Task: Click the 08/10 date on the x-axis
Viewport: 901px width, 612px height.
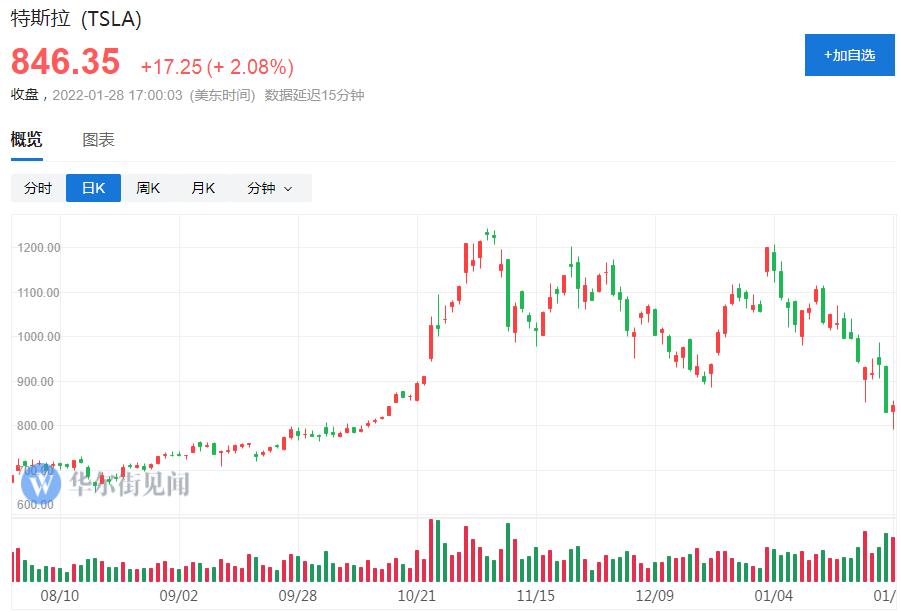Action: click(59, 595)
